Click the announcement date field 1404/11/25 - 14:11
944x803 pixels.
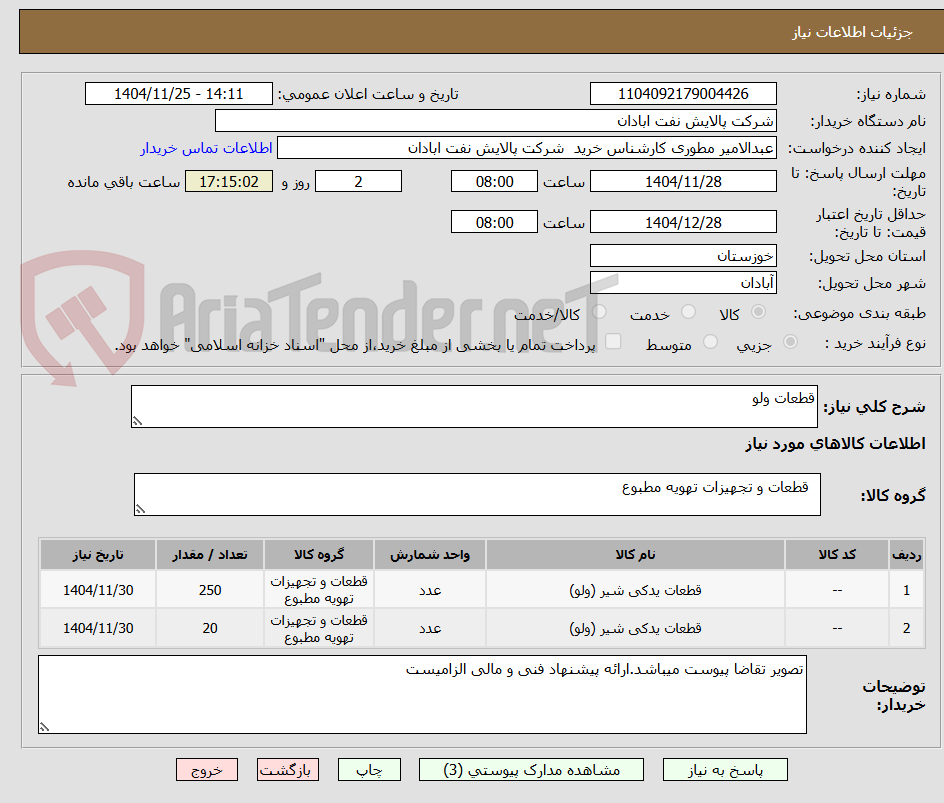point(179,94)
